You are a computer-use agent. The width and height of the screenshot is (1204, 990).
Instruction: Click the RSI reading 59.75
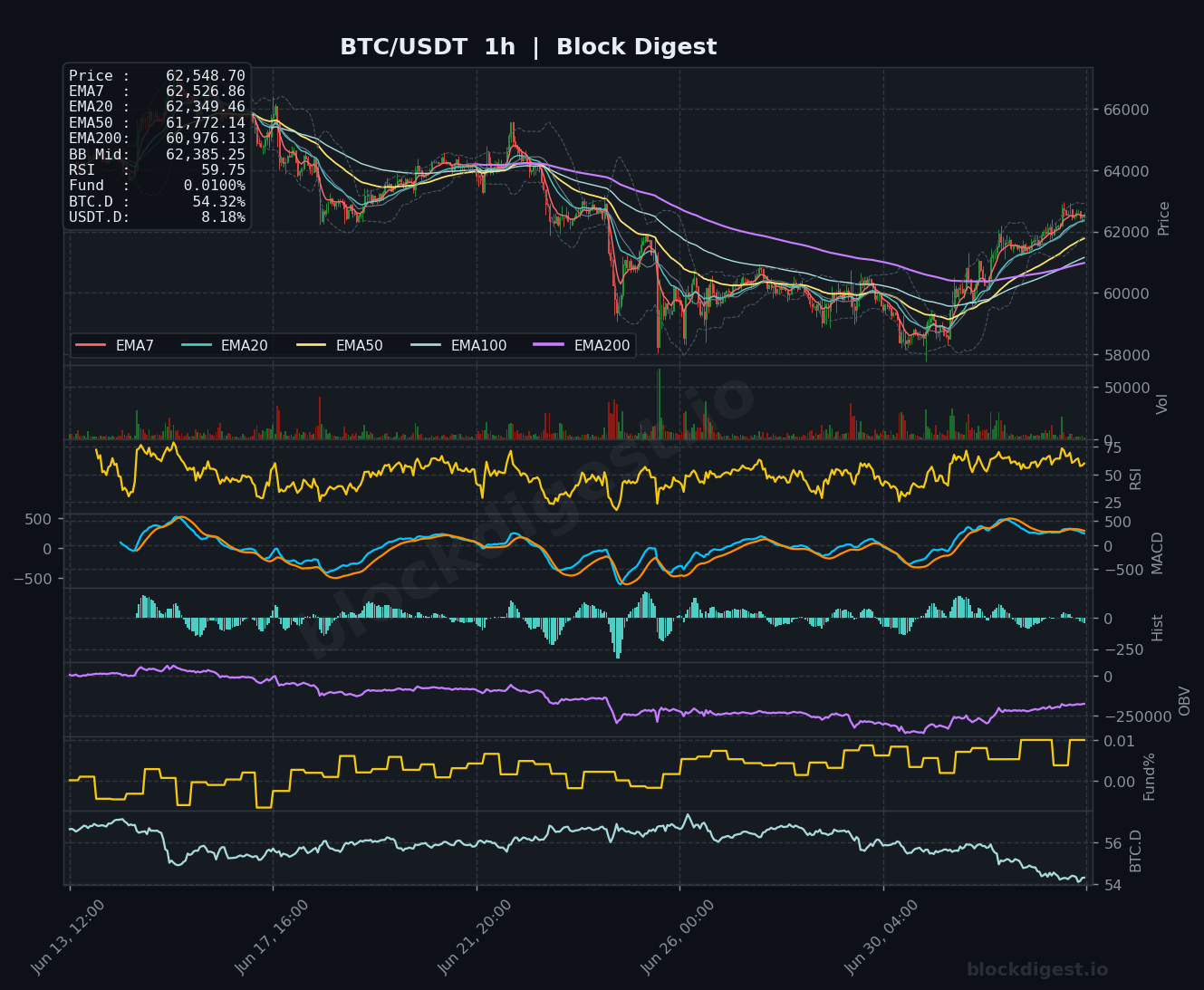click(x=223, y=170)
